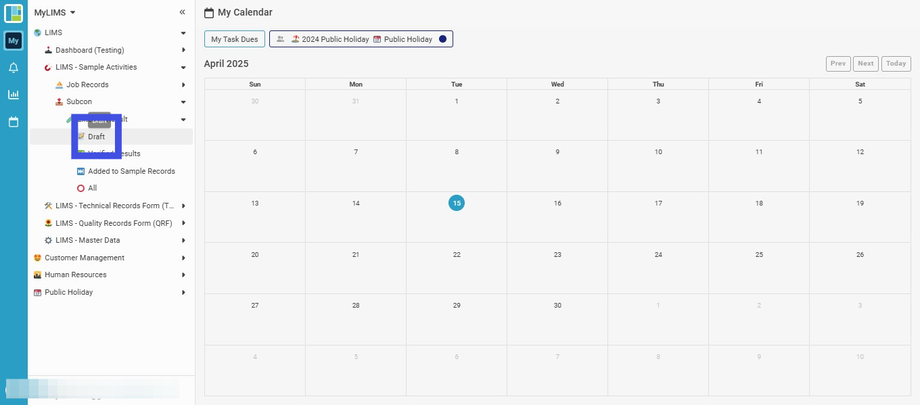Click the Customer Management face icon
Screen dimensions: 920x405
click(38, 258)
